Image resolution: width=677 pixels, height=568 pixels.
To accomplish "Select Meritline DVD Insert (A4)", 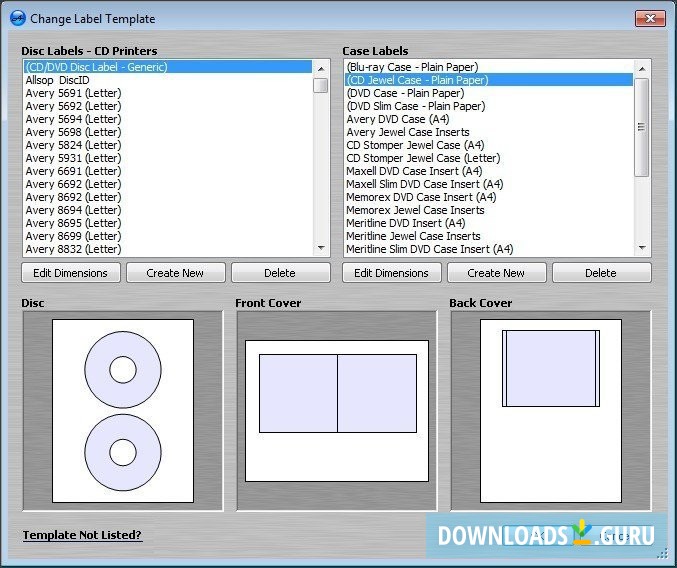I will pos(489,223).
